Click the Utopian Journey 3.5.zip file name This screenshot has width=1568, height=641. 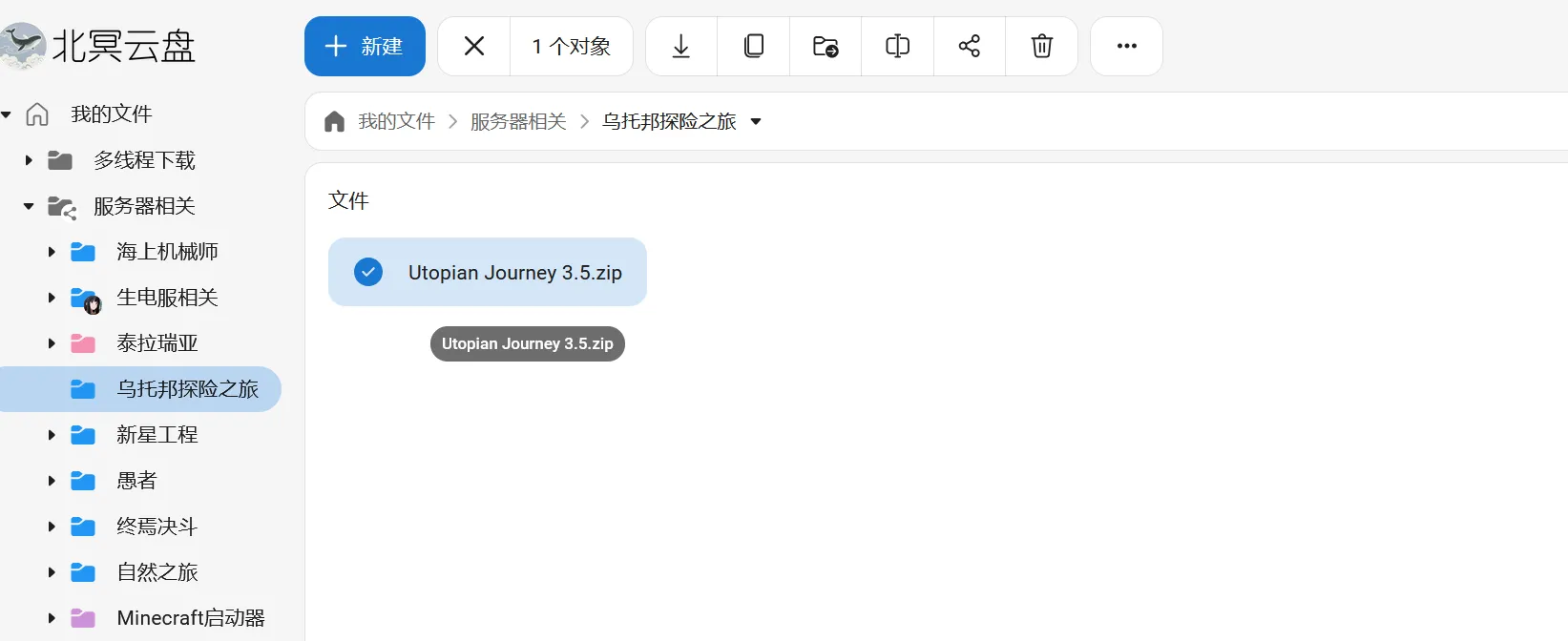point(515,273)
